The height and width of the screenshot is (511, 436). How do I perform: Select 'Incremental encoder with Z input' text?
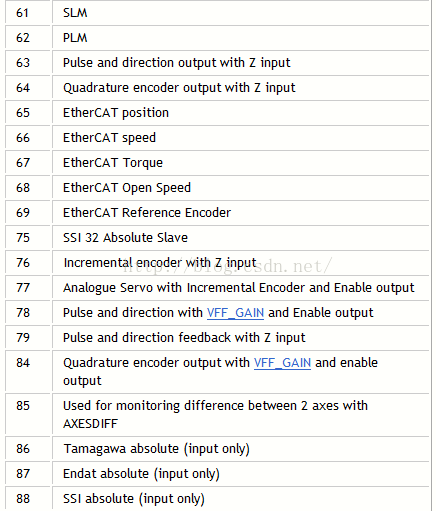[160, 263]
